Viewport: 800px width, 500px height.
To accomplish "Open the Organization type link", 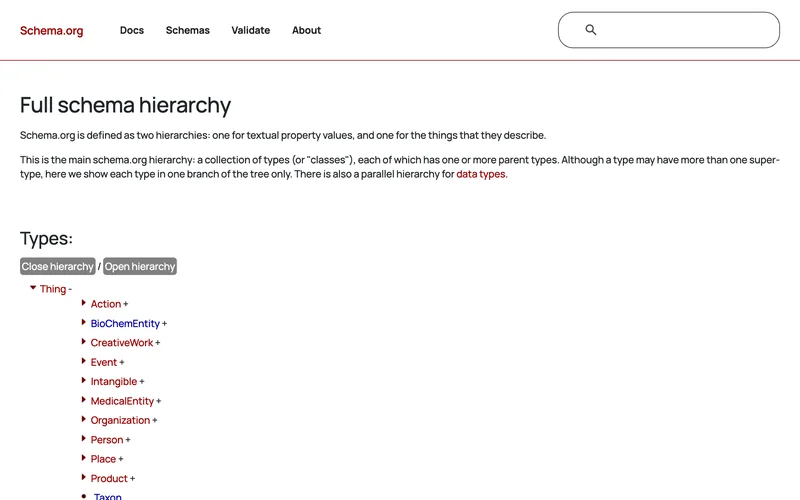I will (120, 420).
